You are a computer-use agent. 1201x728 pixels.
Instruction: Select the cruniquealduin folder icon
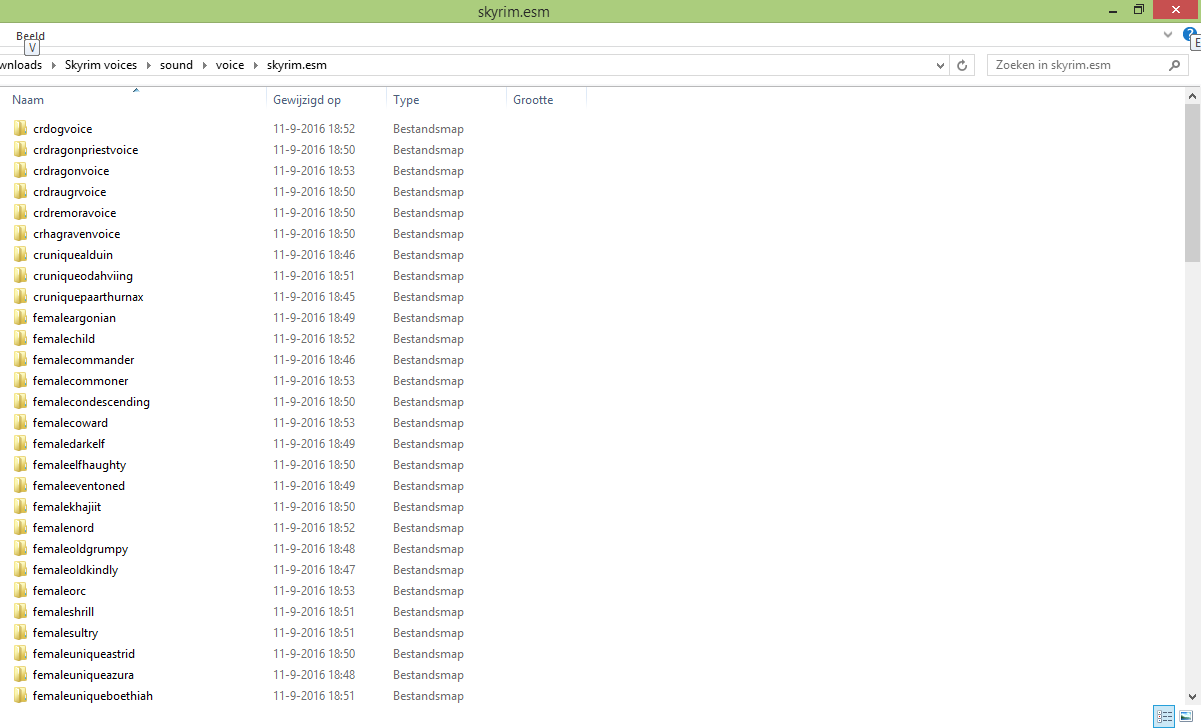tap(20, 255)
